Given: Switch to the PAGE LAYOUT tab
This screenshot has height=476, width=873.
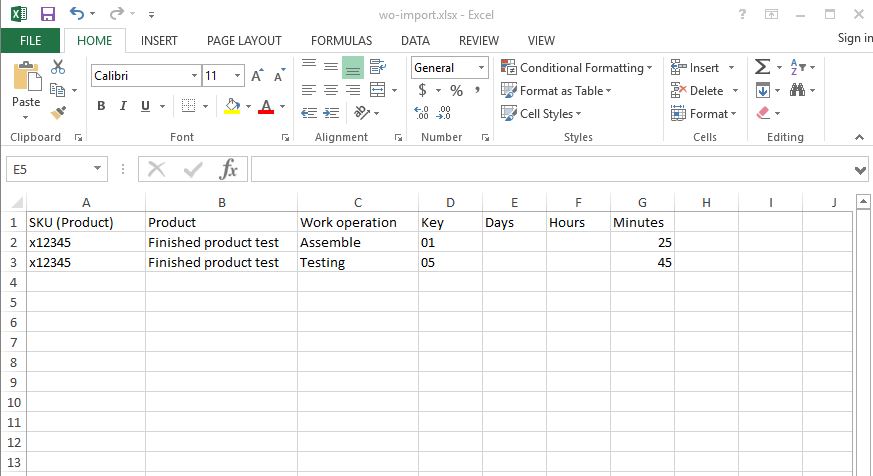Looking at the screenshot, I should (x=244, y=41).
